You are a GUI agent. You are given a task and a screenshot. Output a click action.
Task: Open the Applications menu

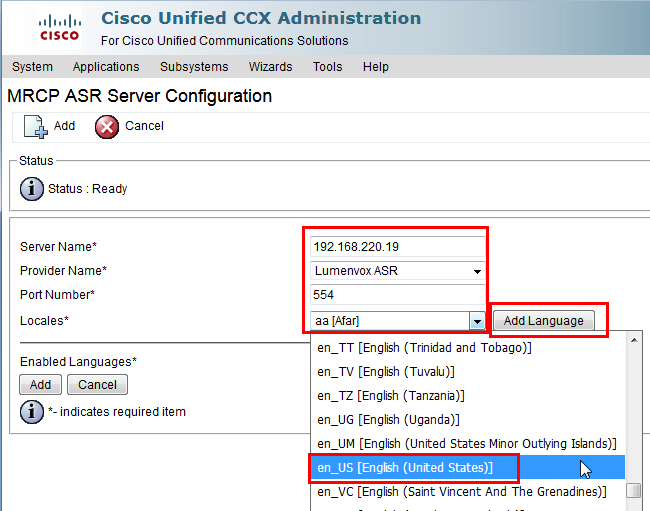(106, 67)
